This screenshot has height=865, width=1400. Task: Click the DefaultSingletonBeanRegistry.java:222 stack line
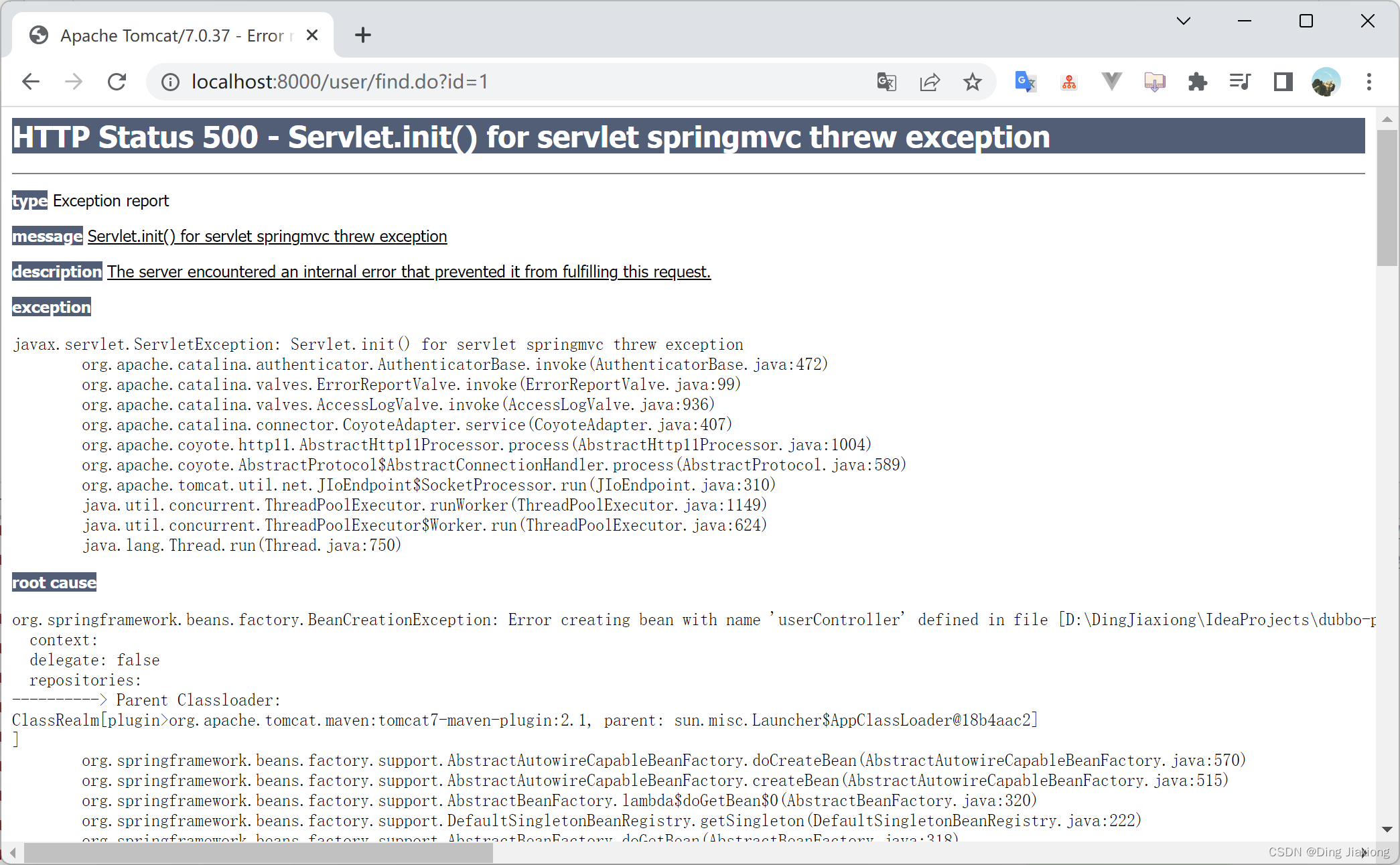[612, 821]
